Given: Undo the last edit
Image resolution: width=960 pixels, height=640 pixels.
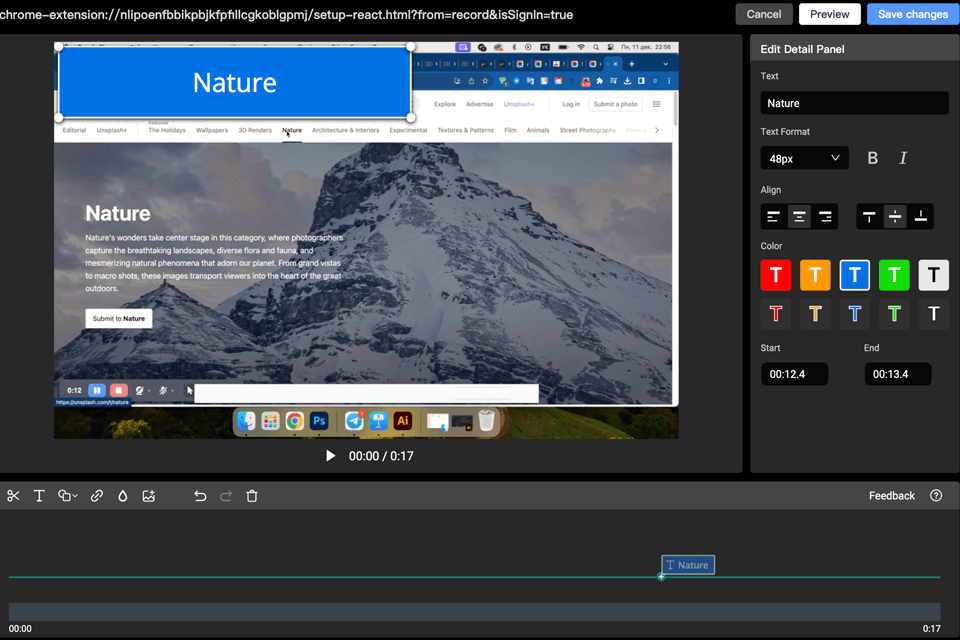Looking at the screenshot, I should 200,496.
